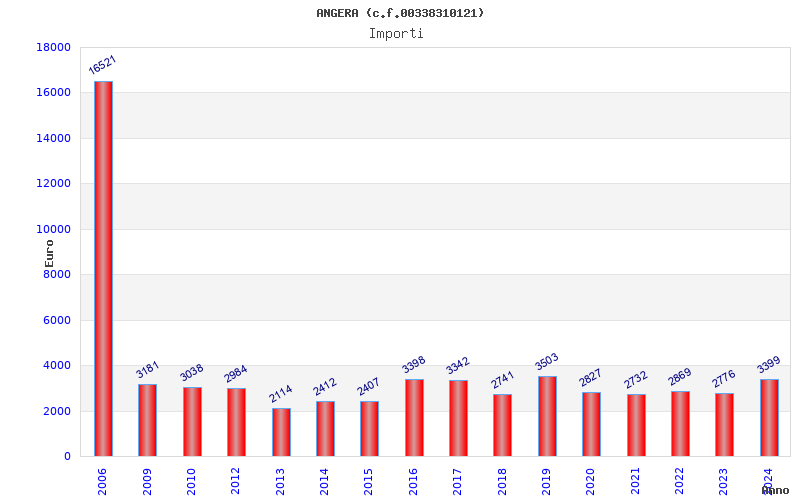This screenshot has height=500, width=800.
Task: Click the x-axis year label 2013
Action: click(x=281, y=482)
